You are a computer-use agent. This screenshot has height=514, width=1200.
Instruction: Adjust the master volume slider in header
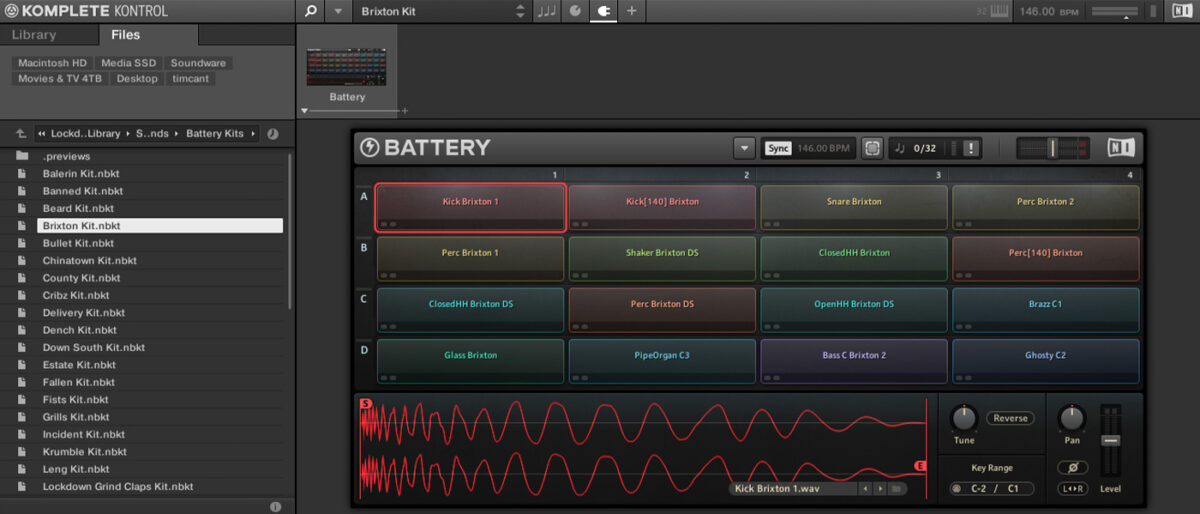click(1114, 11)
